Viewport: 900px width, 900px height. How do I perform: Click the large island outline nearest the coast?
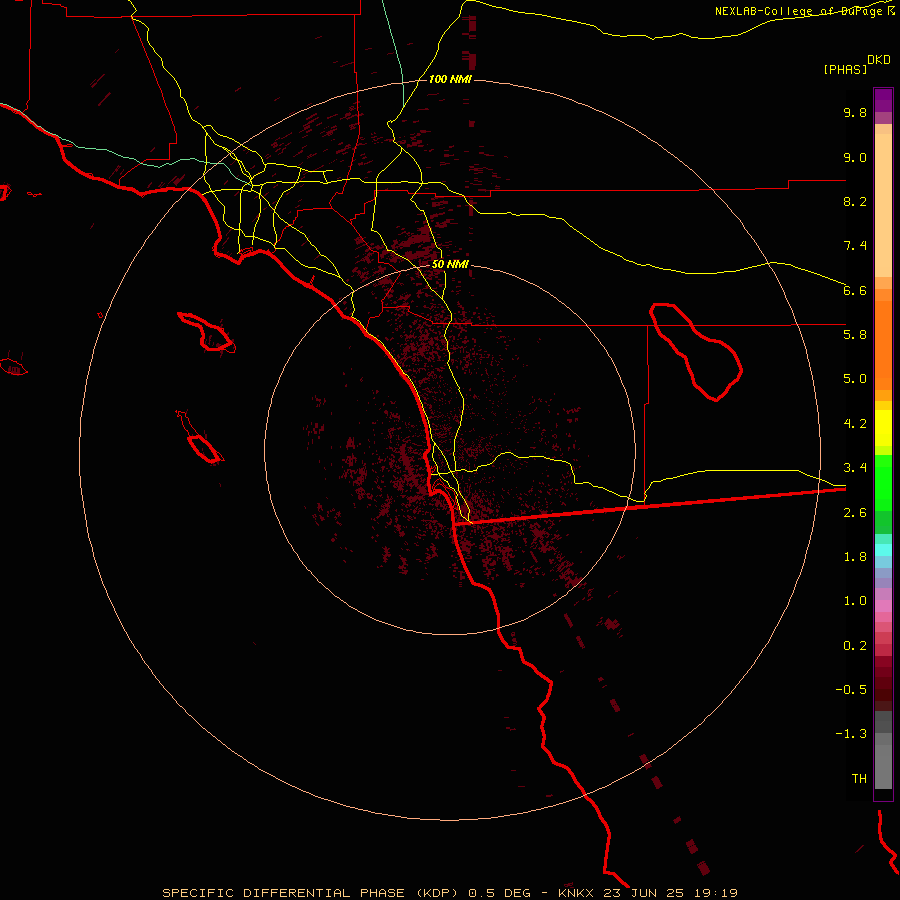[207, 332]
